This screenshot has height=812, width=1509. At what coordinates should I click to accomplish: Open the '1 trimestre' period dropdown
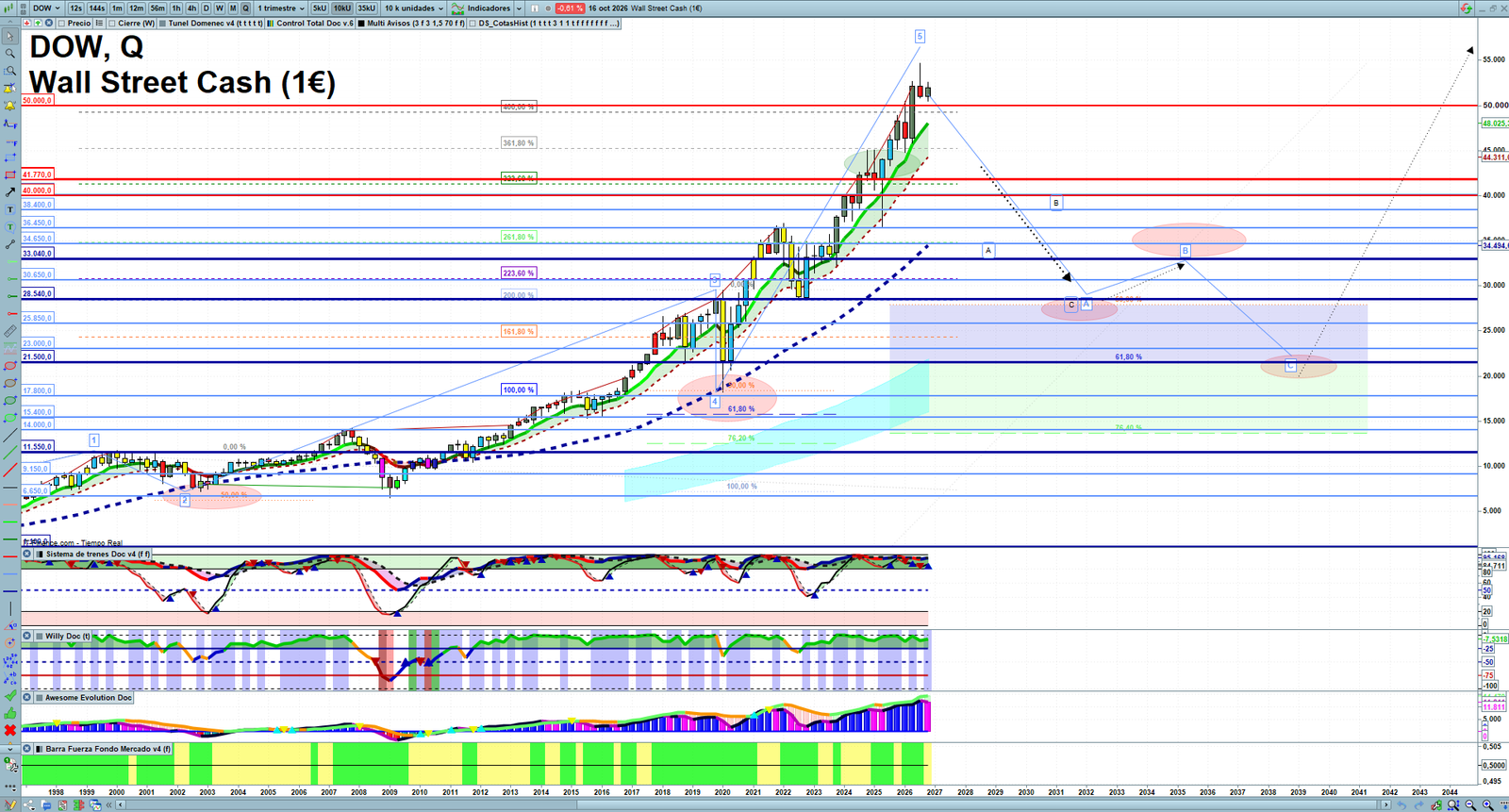tap(281, 8)
